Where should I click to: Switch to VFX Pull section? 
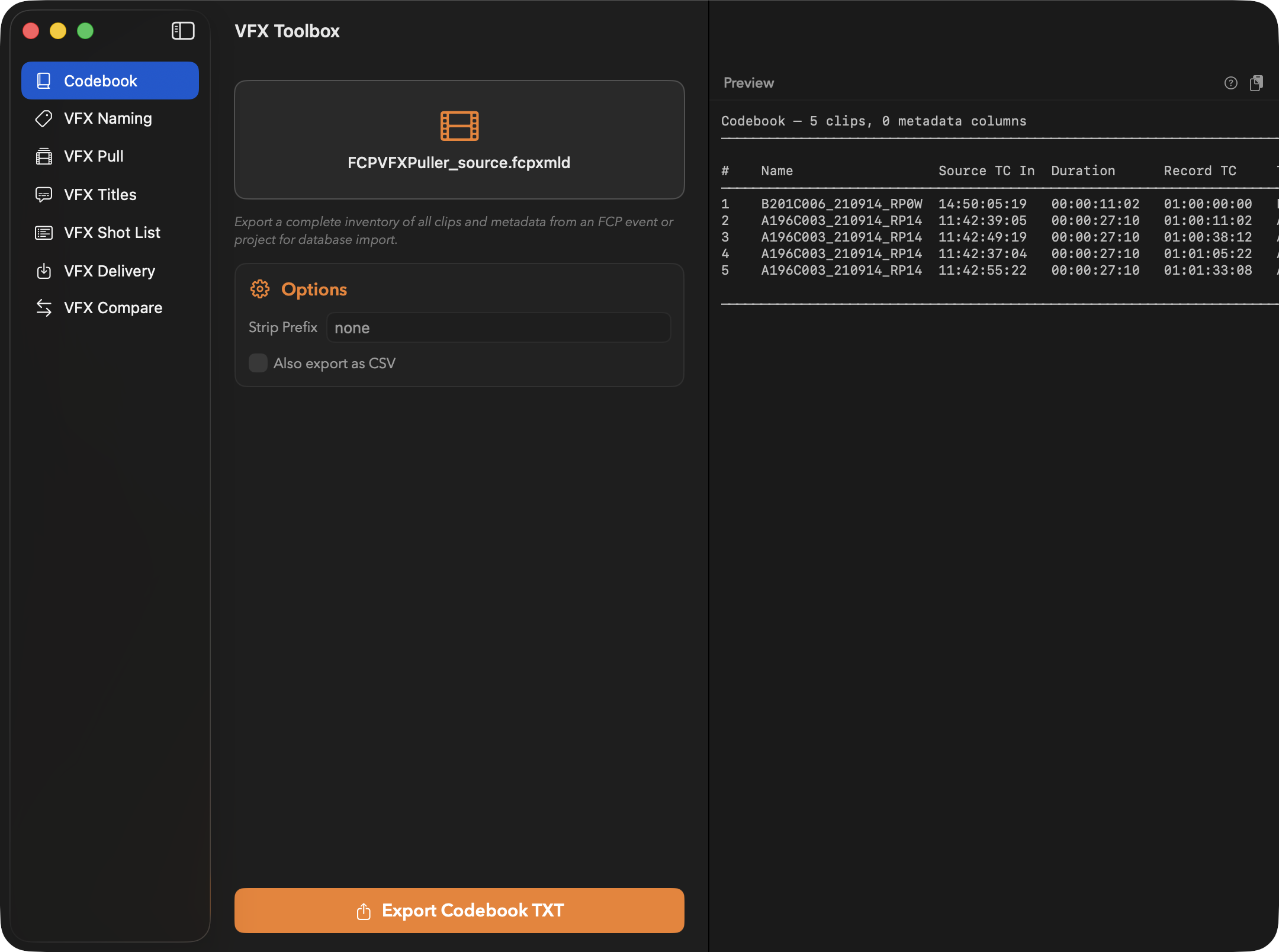point(94,156)
